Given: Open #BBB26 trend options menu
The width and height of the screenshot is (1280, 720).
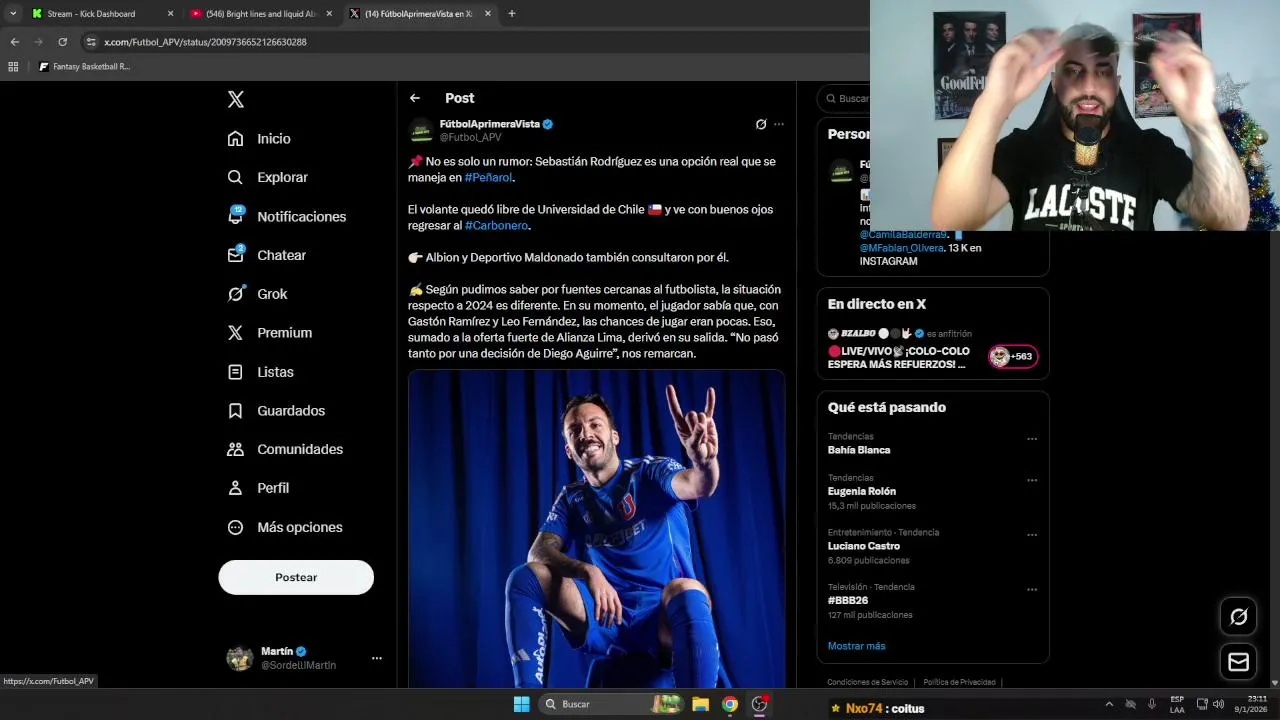Looking at the screenshot, I should (1032, 590).
